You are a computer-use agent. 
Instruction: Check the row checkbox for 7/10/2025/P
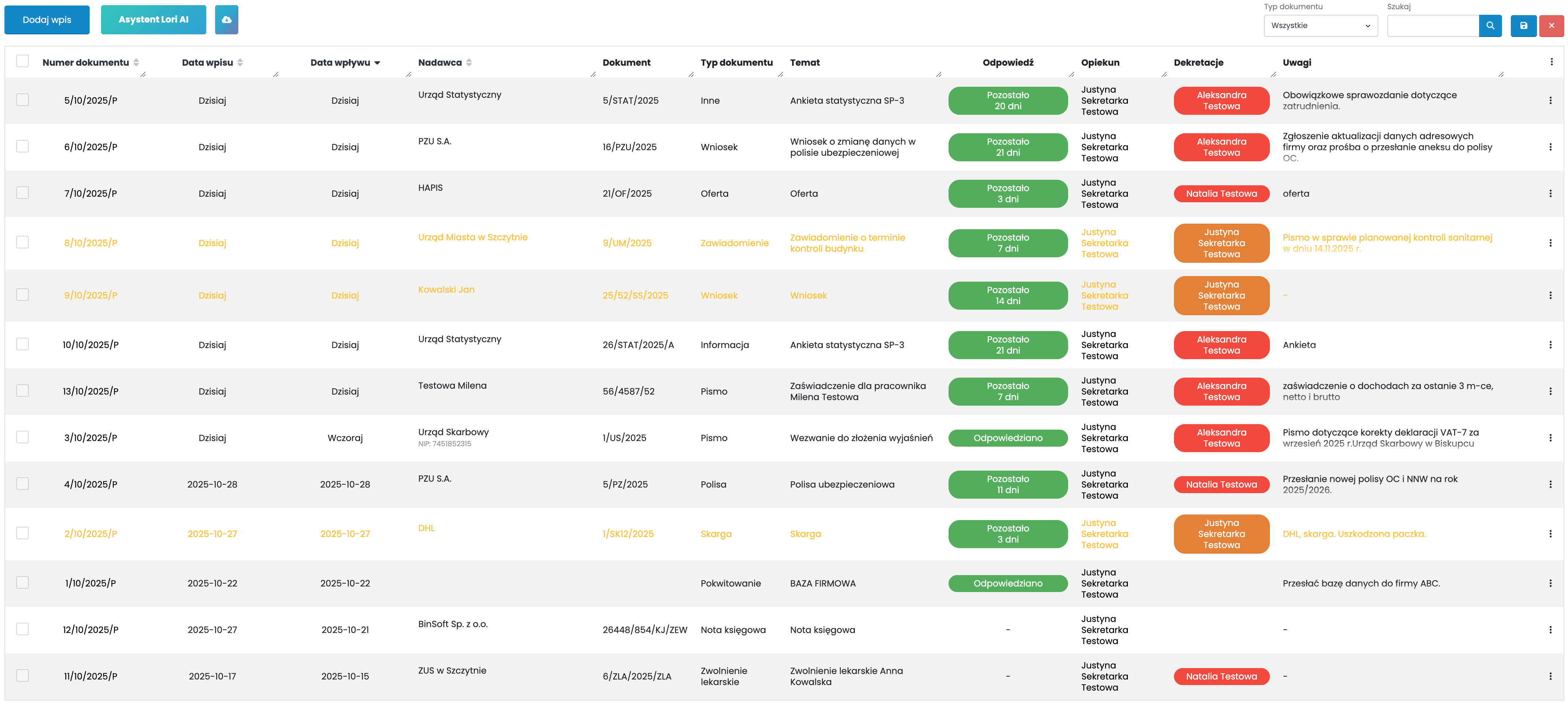pyautogui.click(x=23, y=193)
